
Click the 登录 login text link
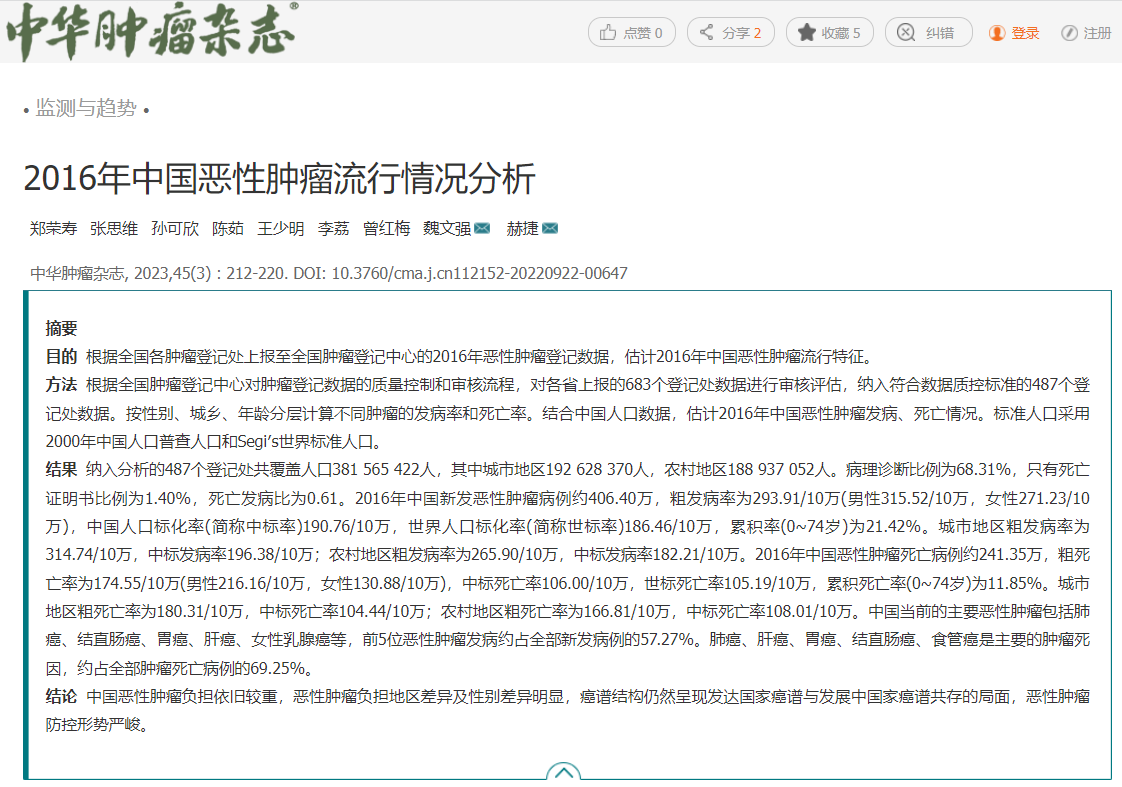click(1025, 33)
